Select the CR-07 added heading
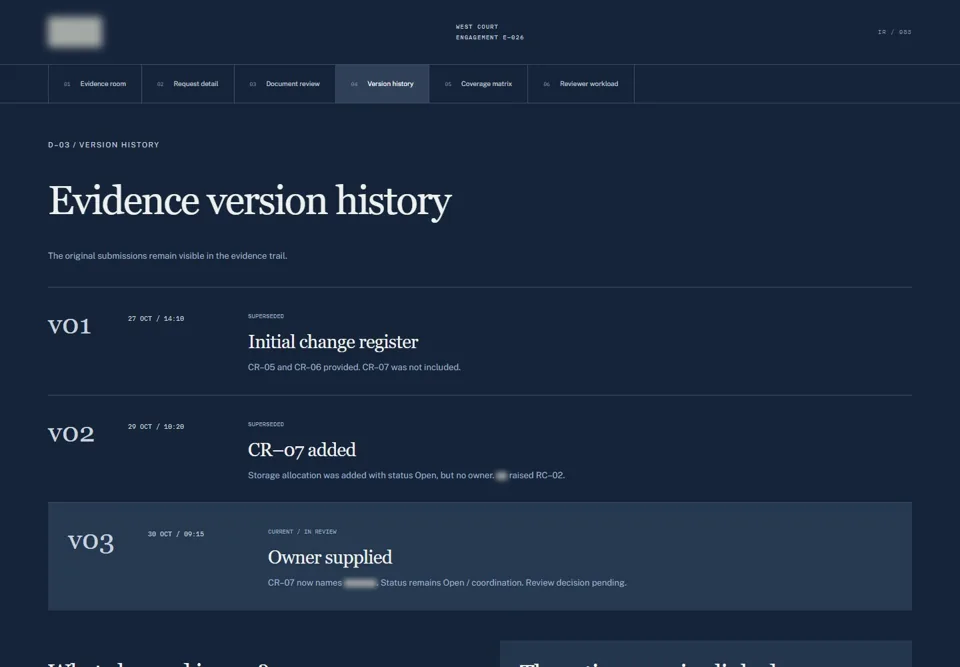 point(302,450)
